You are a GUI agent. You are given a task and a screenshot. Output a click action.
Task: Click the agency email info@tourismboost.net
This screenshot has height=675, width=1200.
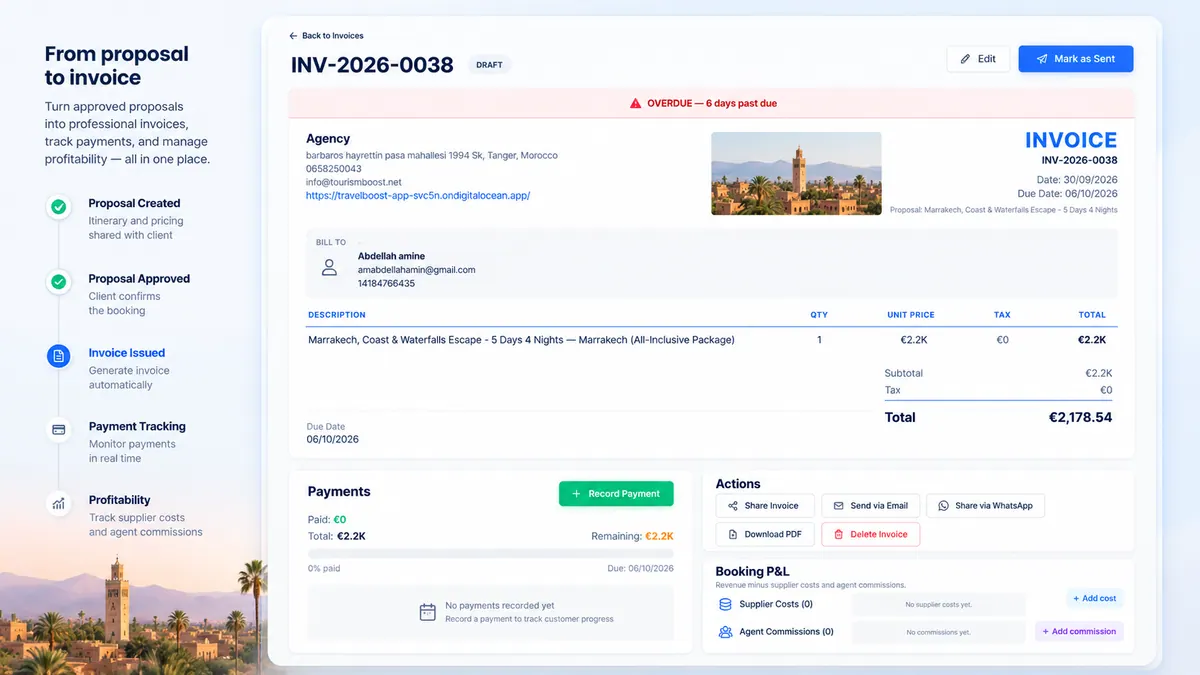(354, 182)
